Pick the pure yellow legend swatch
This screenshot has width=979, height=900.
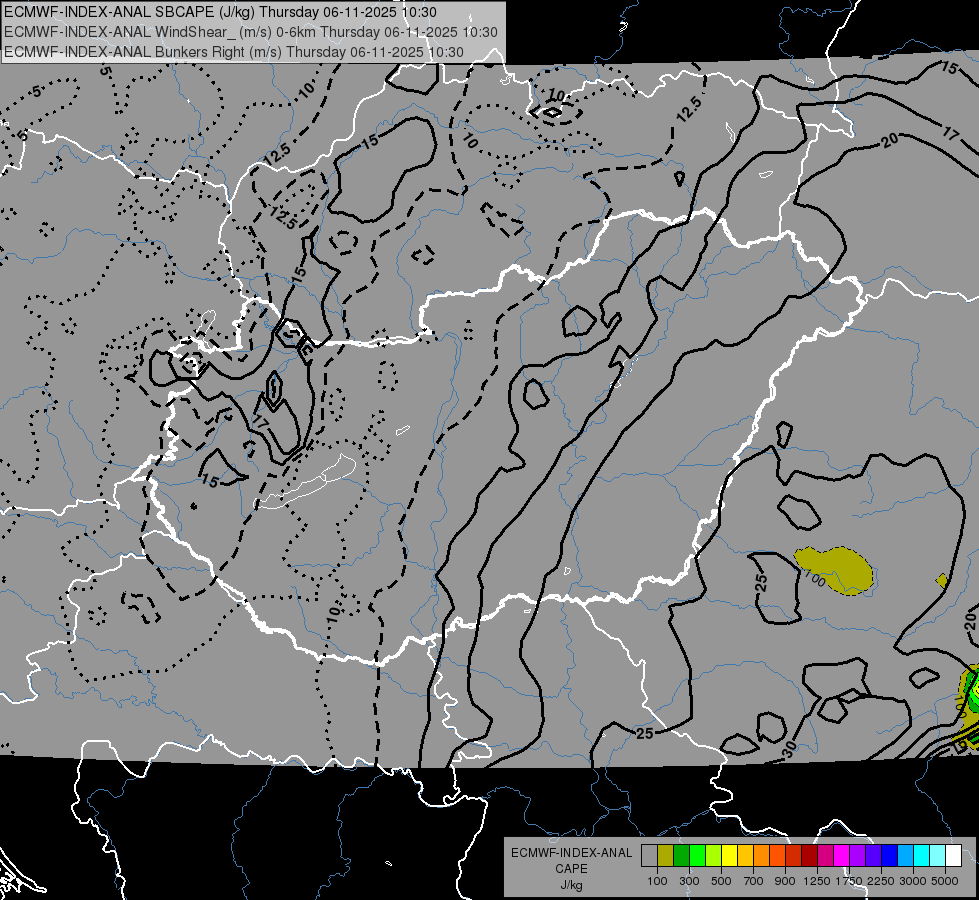[x=729, y=855]
